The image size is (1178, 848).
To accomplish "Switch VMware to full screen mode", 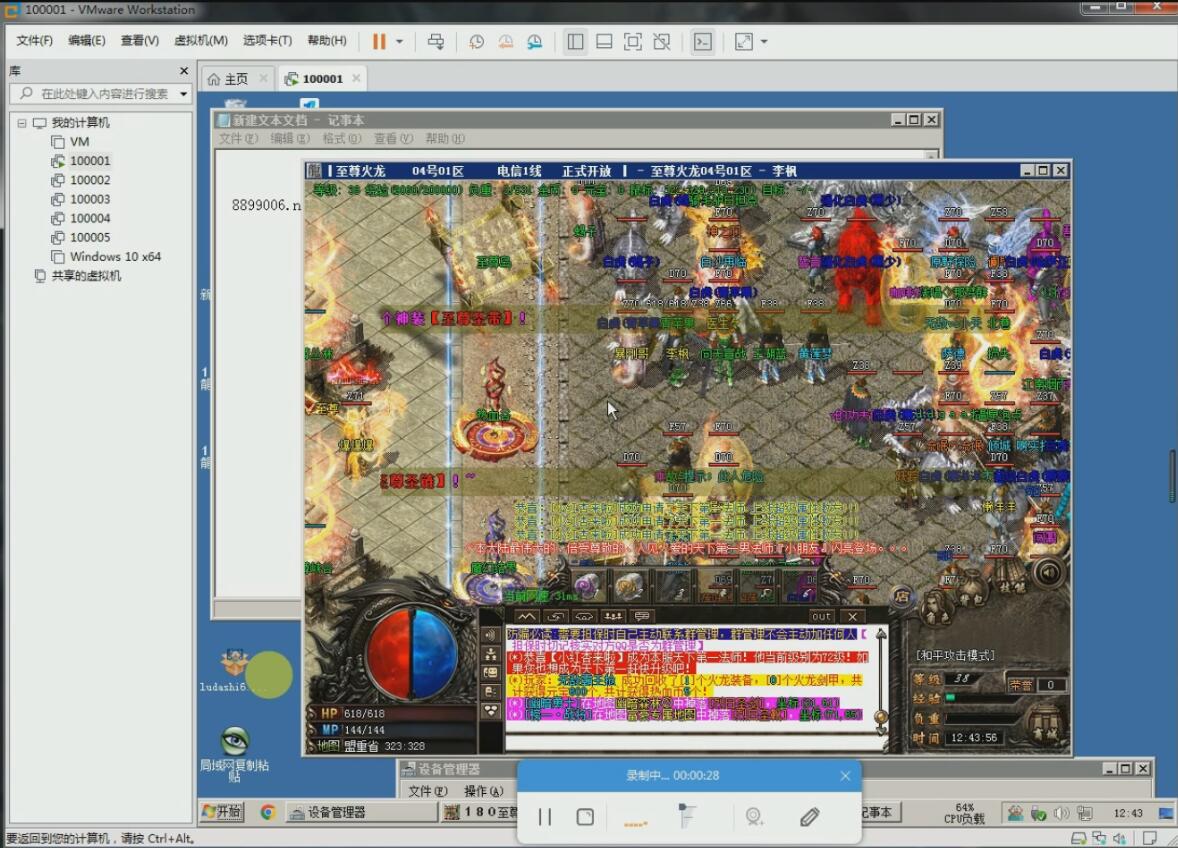I will (633, 41).
